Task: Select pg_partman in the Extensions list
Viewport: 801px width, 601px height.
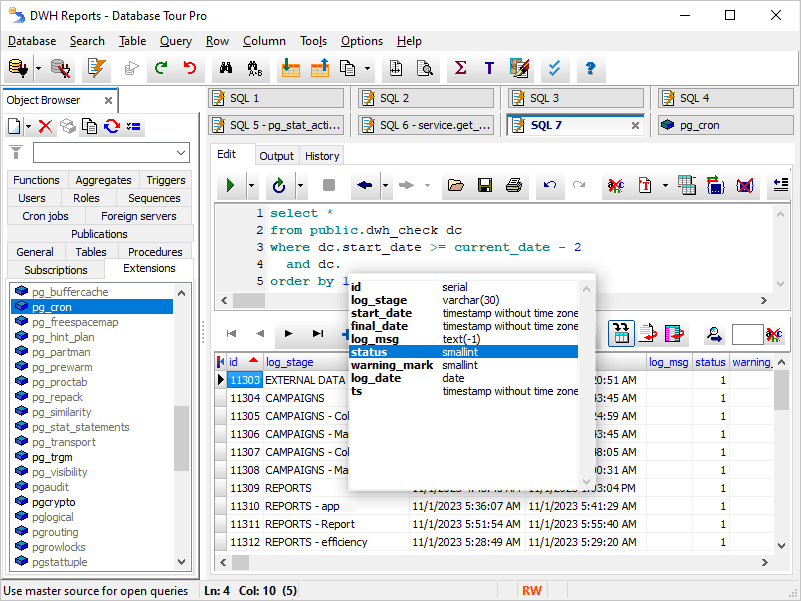Action: click(60, 352)
